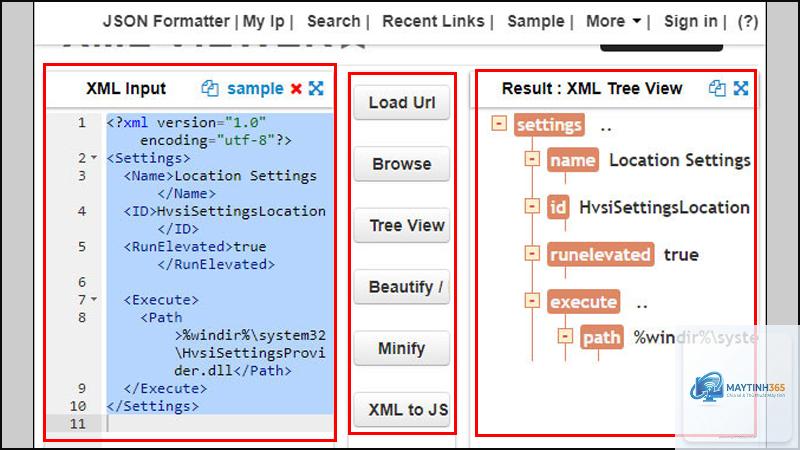Fold code at line 2 arrow

(94, 158)
